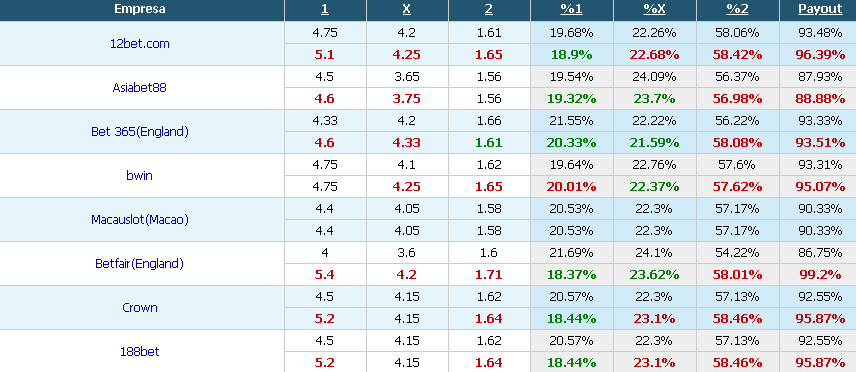Open the Macauslot(Macao) link
856x372 pixels.
tap(140, 220)
